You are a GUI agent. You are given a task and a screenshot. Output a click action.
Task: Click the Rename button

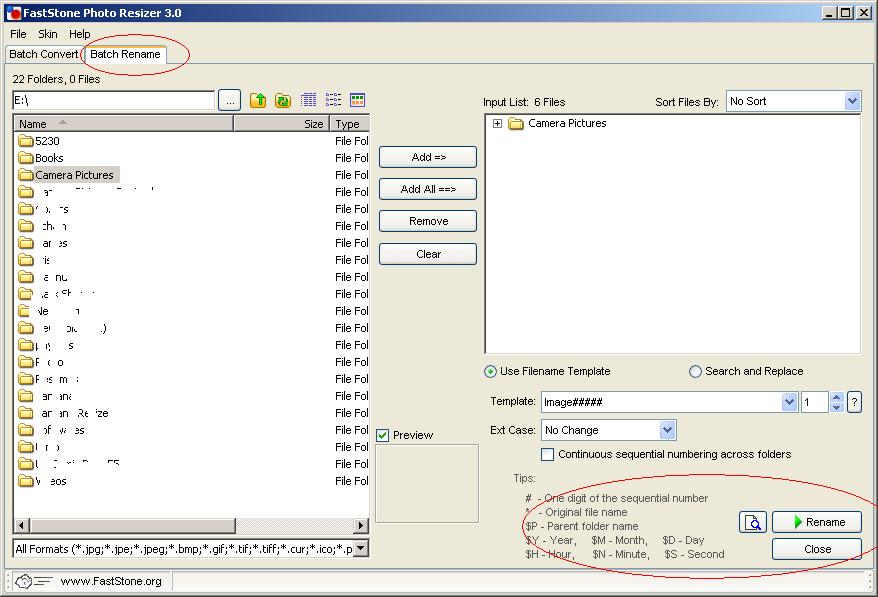tap(817, 523)
